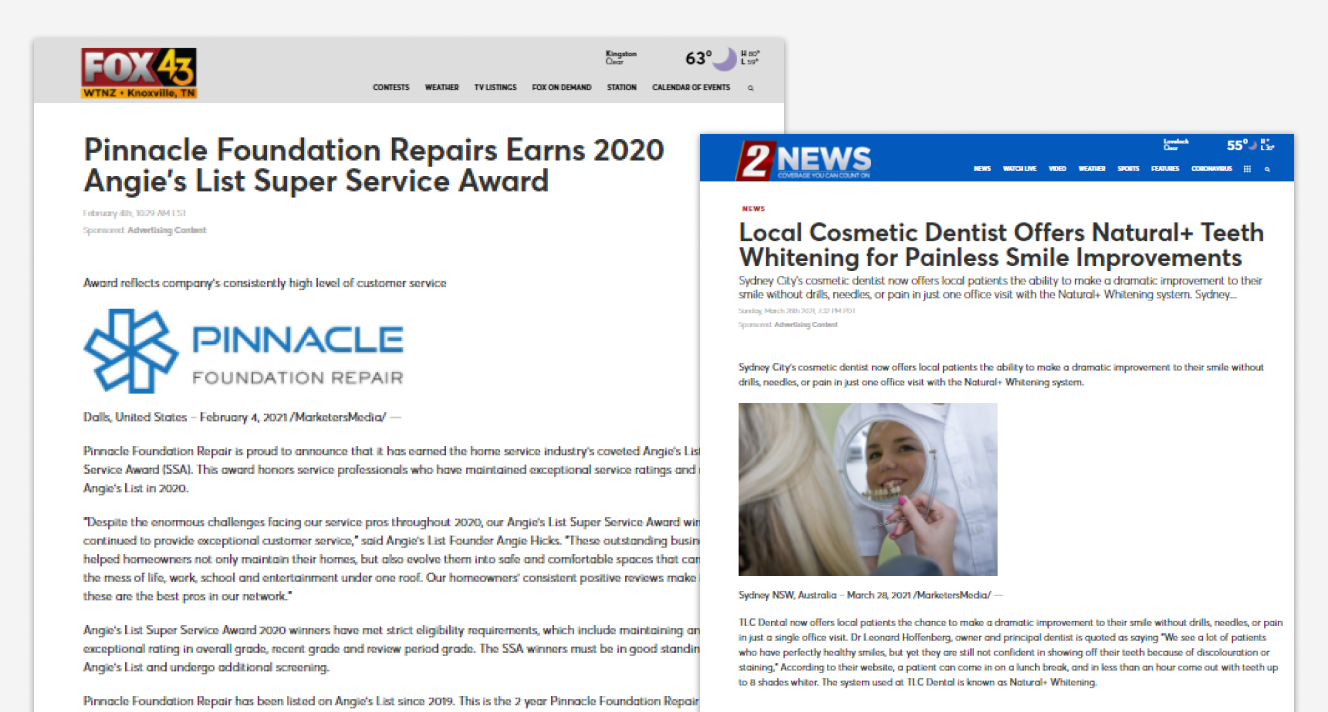Open the Coronavirus section on 2NEWS

pyautogui.click(x=1212, y=169)
